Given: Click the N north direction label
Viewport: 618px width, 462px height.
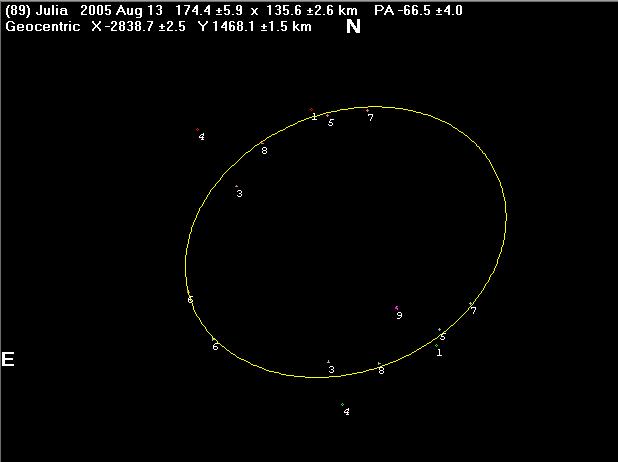Looking at the screenshot, I should coord(353,26).
